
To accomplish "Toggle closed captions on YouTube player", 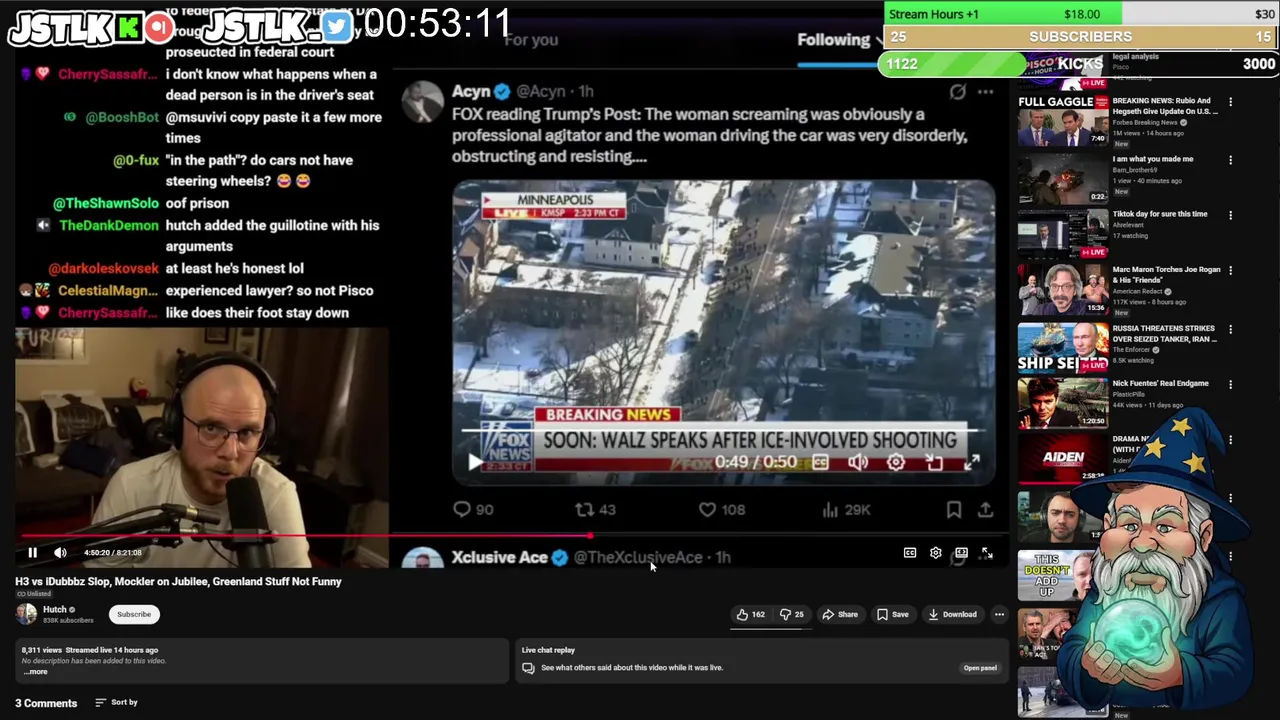I will click(910, 553).
